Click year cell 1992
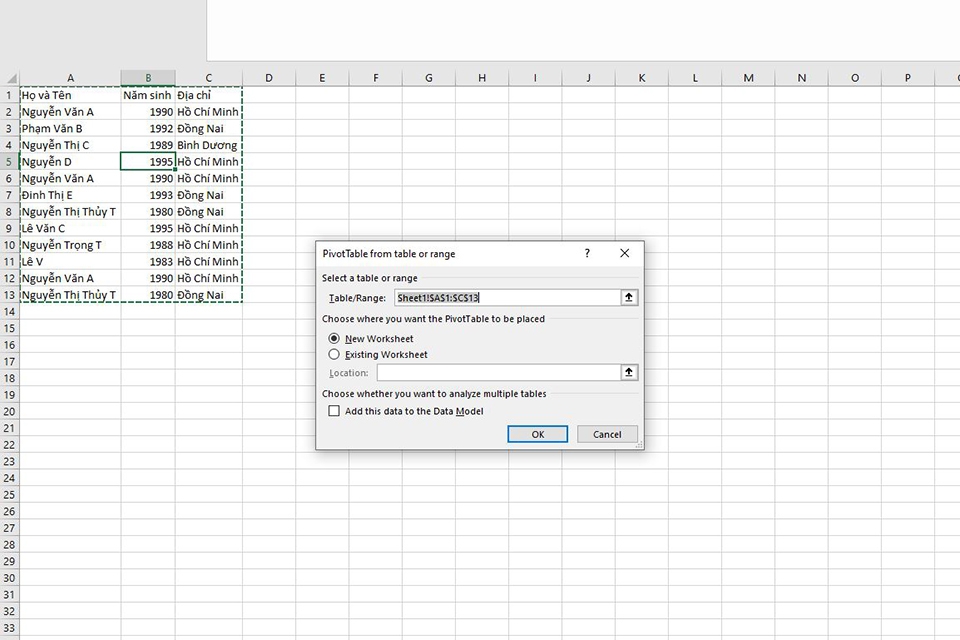The image size is (960, 640). [148, 128]
